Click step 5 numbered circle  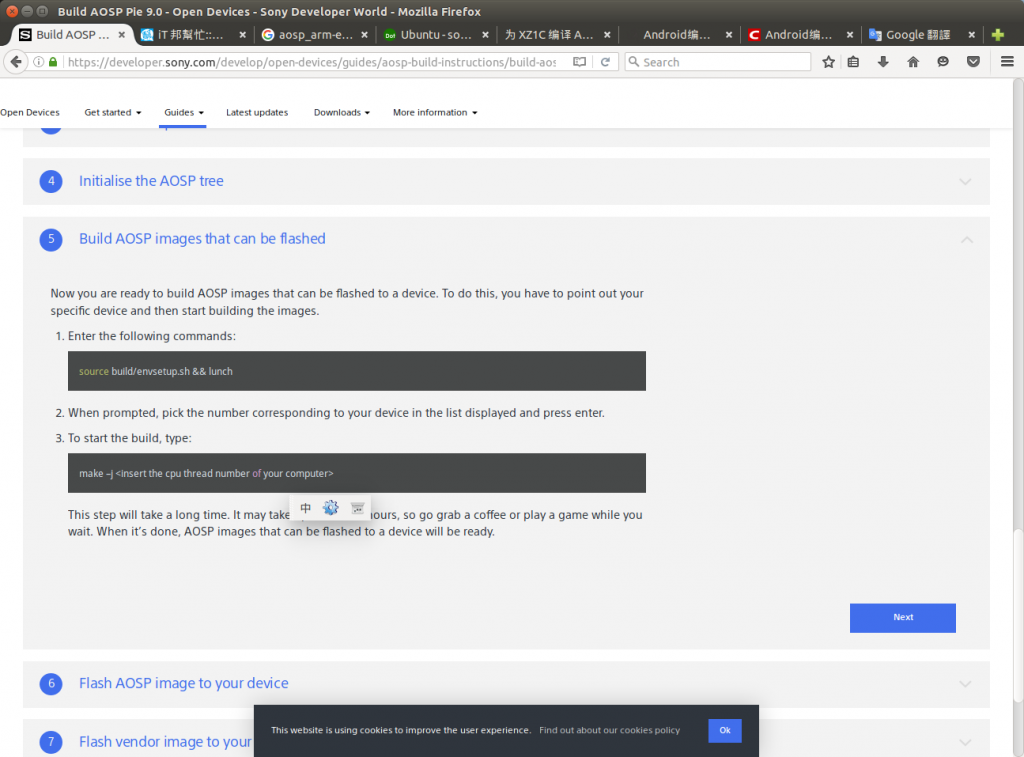coord(51,239)
